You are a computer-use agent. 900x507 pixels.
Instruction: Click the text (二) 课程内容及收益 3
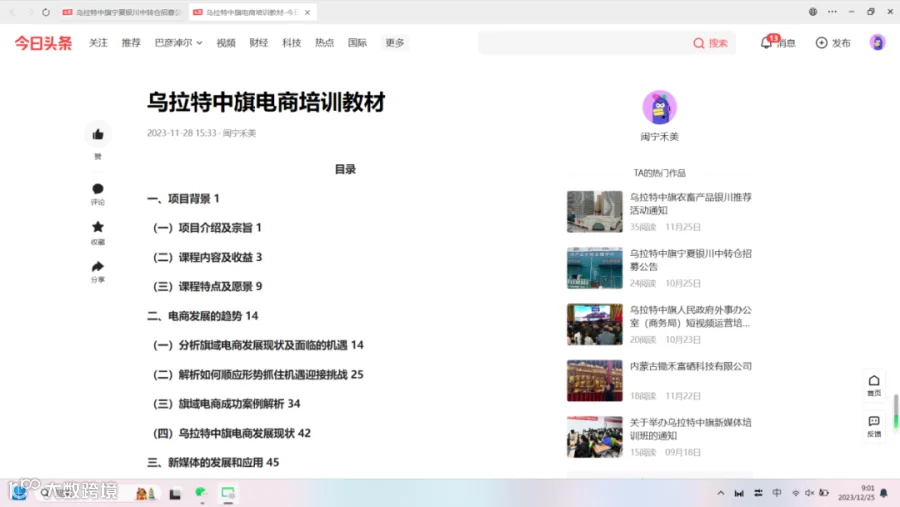pos(207,257)
